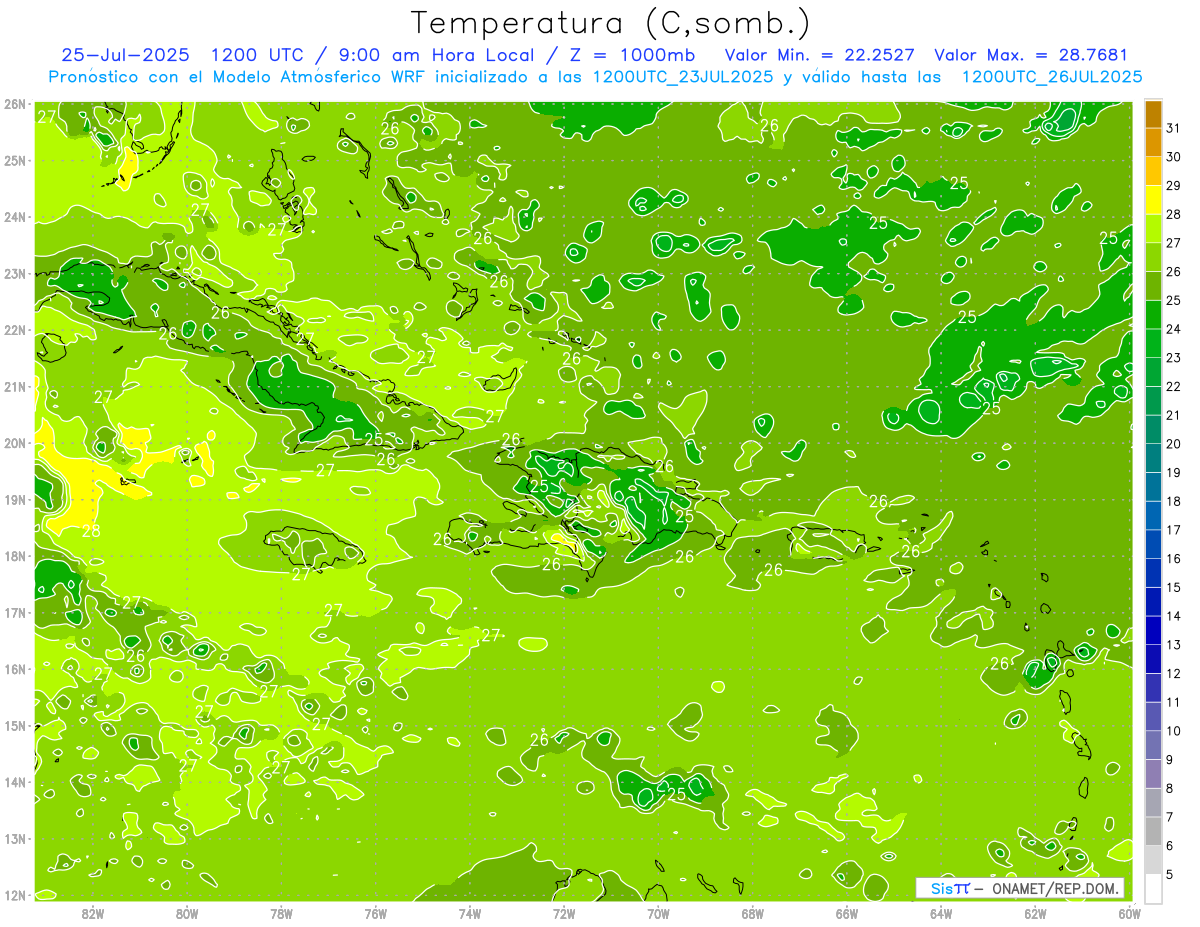Click the '66W' longitude axis label

pos(847,913)
